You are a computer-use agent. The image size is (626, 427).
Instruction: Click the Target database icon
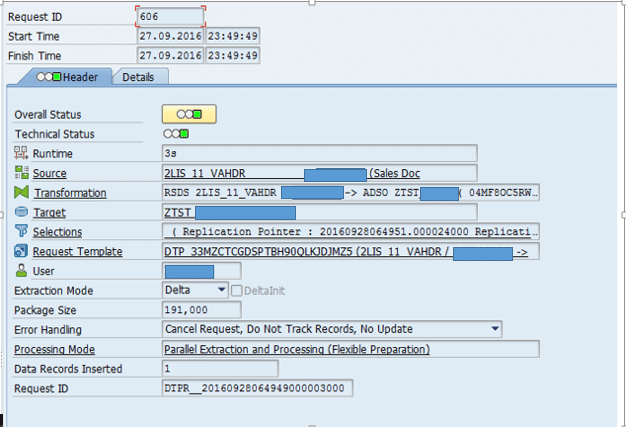click(21, 212)
